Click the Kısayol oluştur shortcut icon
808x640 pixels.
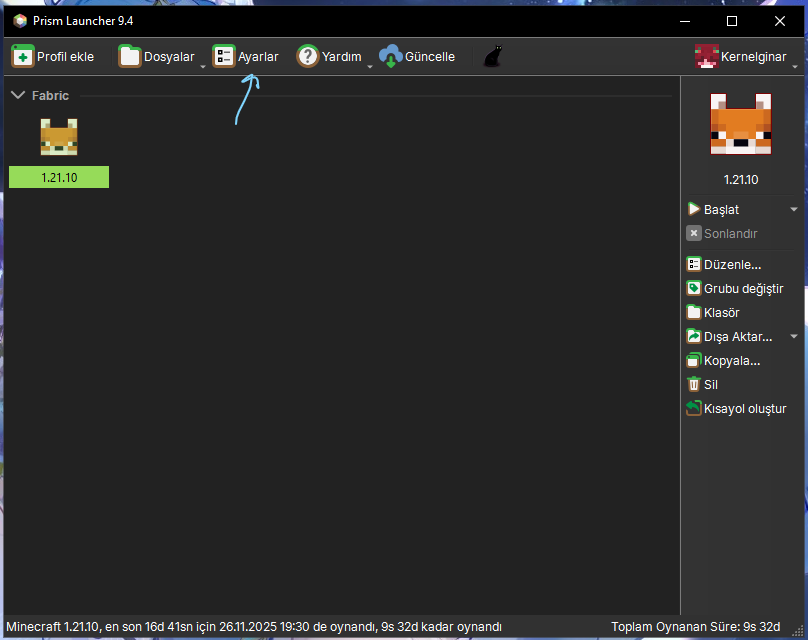tap(694, 409)
